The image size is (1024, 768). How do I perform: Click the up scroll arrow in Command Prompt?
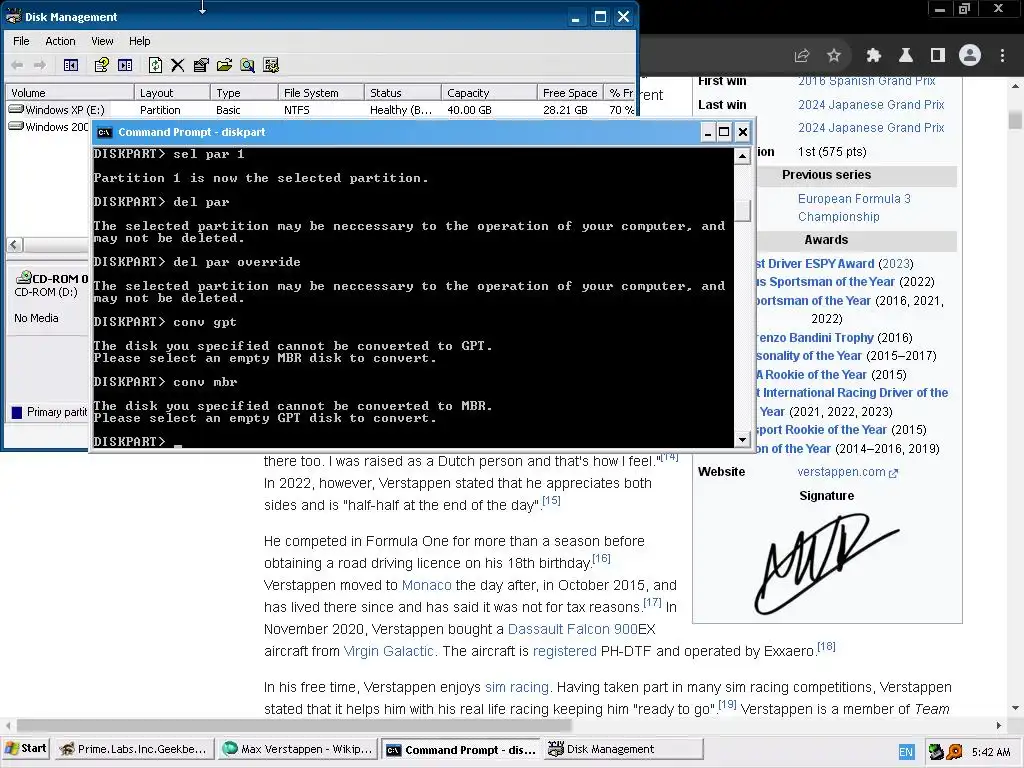tap(743, 156)
